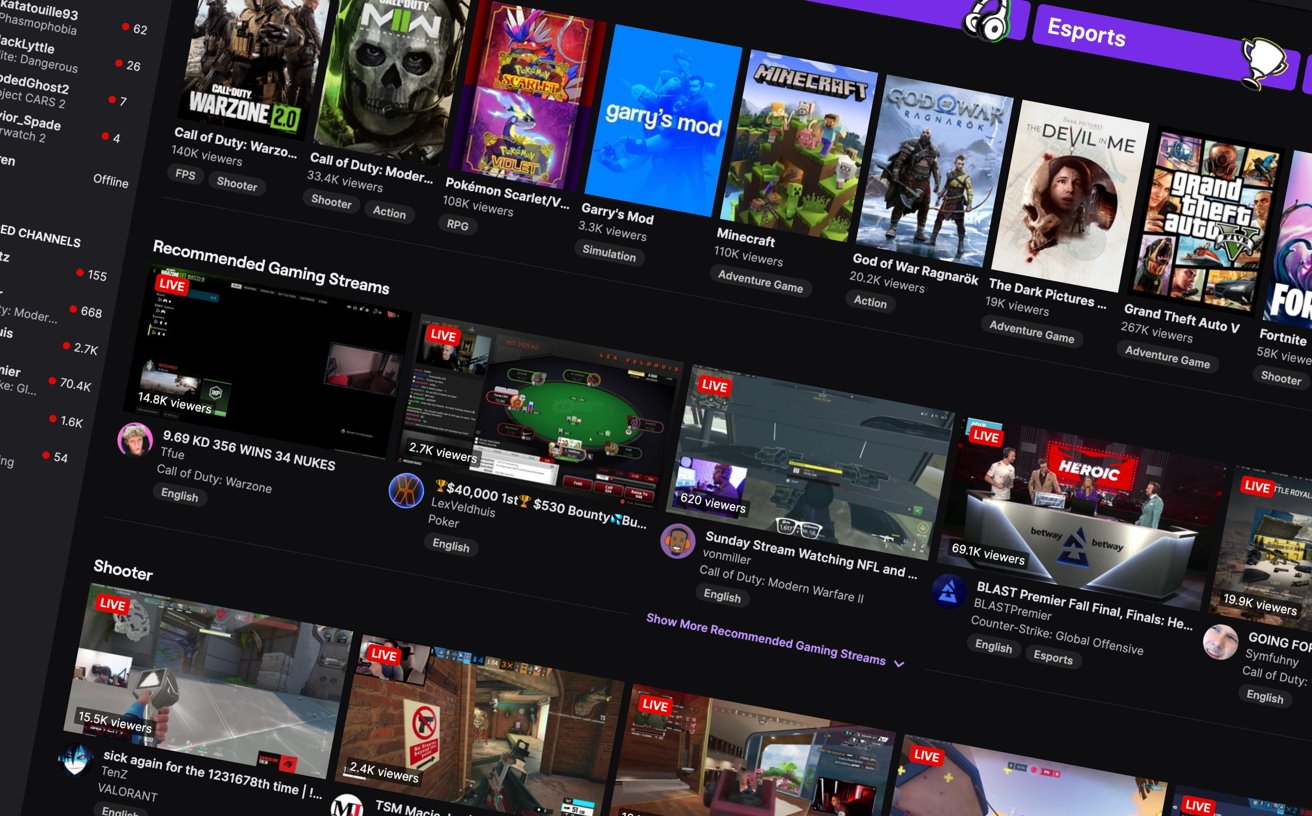The height and width of the screenshot is (816, 1312).
Task: Click Counter-Strike: Global Offensive game link
Action: (x=1056, y=634)
